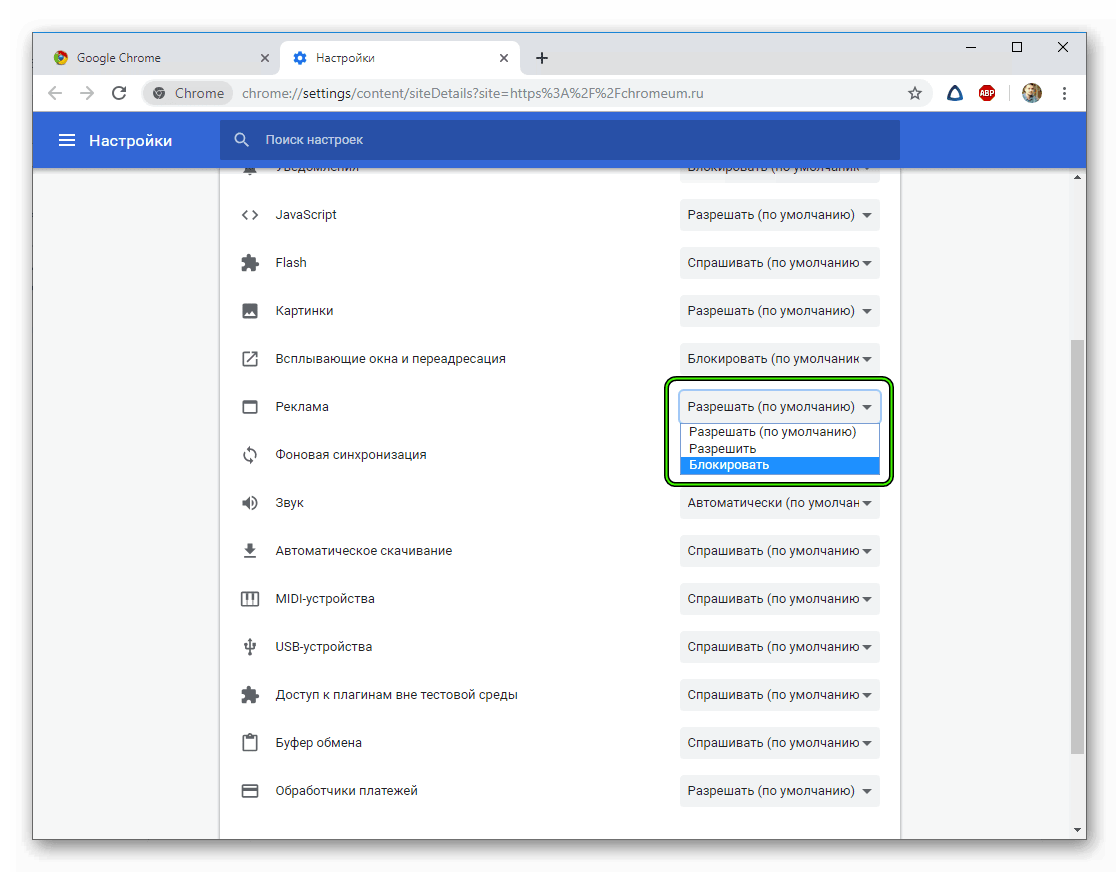Viewport: 1119px width, 872px height.
Task: Open the Звук permission dropdown
Action: click(x=779, y=502)
